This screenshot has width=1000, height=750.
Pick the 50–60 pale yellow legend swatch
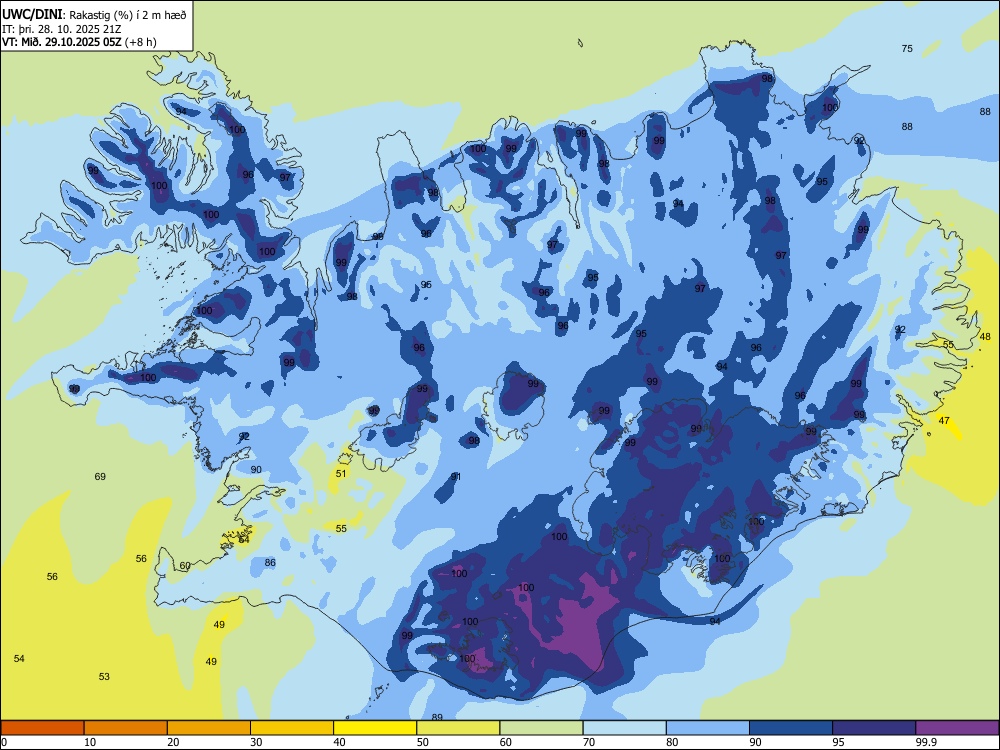tap(458, 728)
